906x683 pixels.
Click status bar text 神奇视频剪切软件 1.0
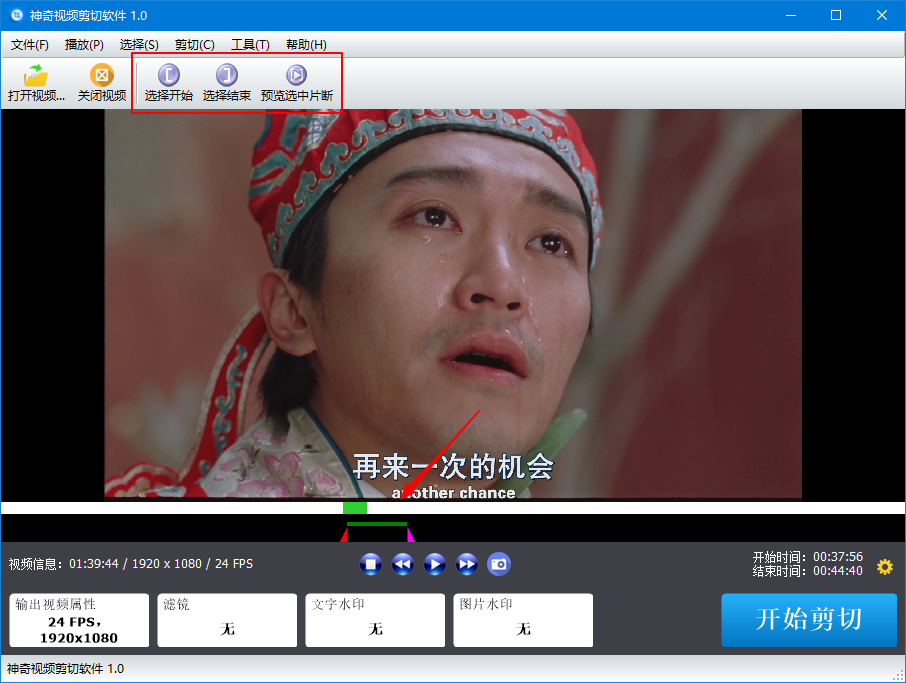65,669
